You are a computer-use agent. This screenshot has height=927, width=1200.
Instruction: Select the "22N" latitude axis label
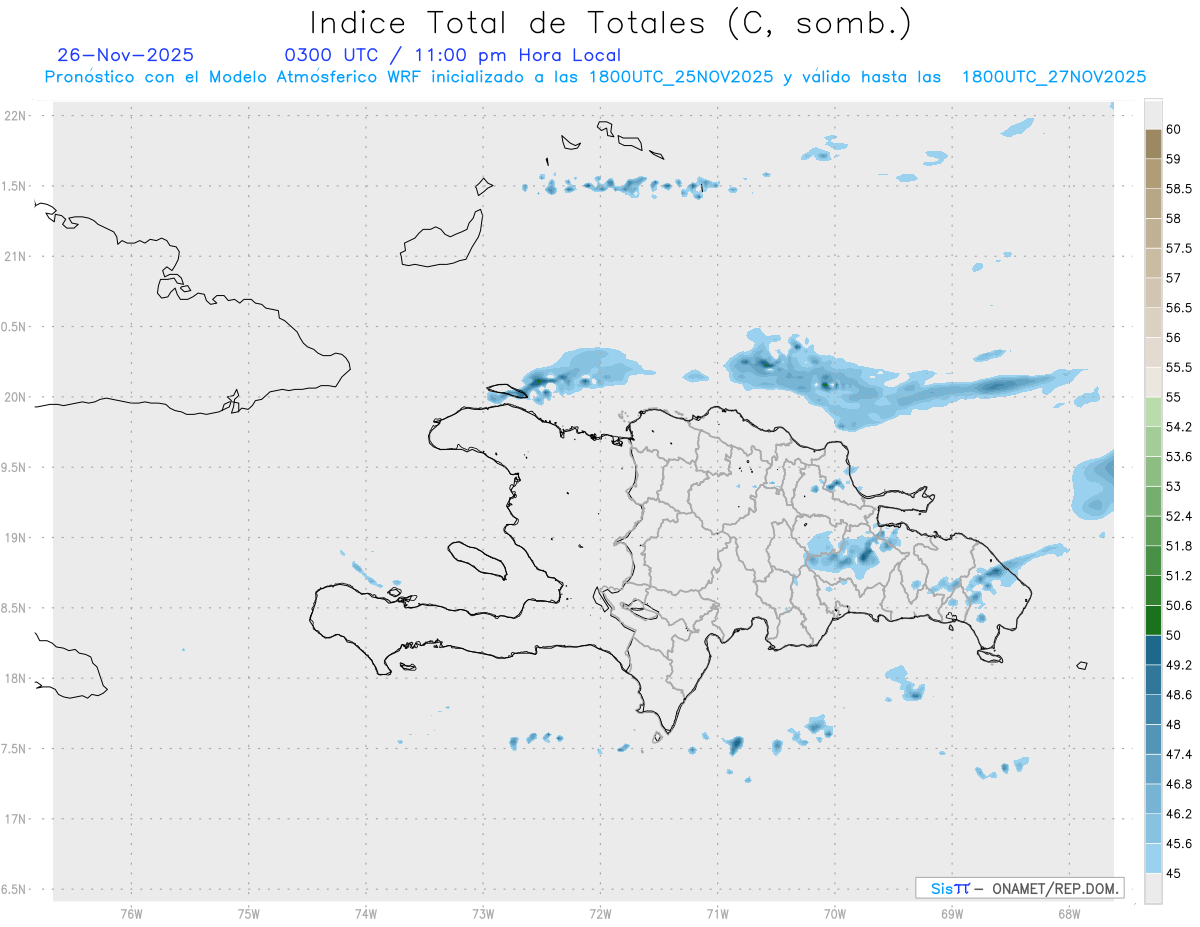(14, 115)
